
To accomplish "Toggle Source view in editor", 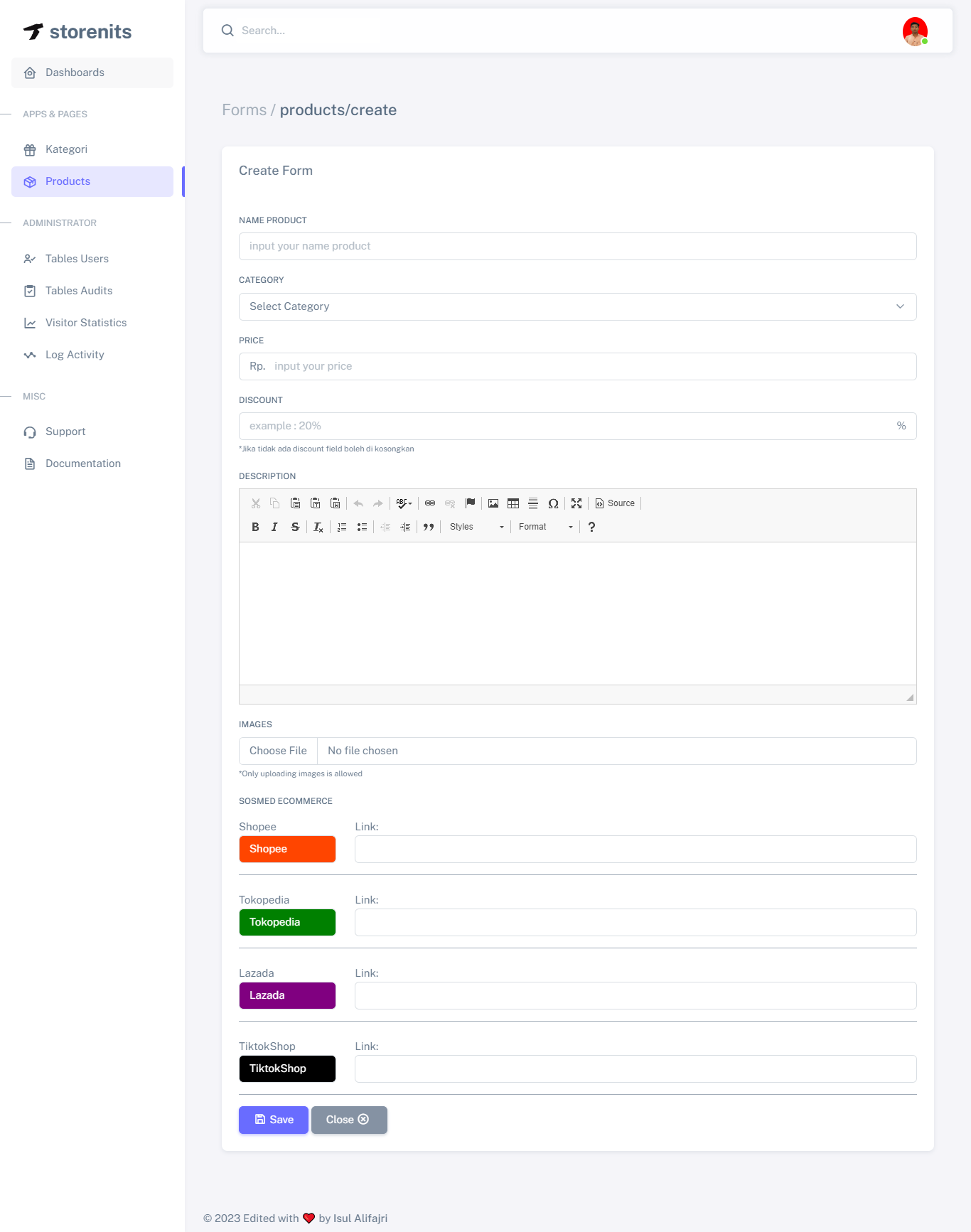I will click(x=615, y=503).
